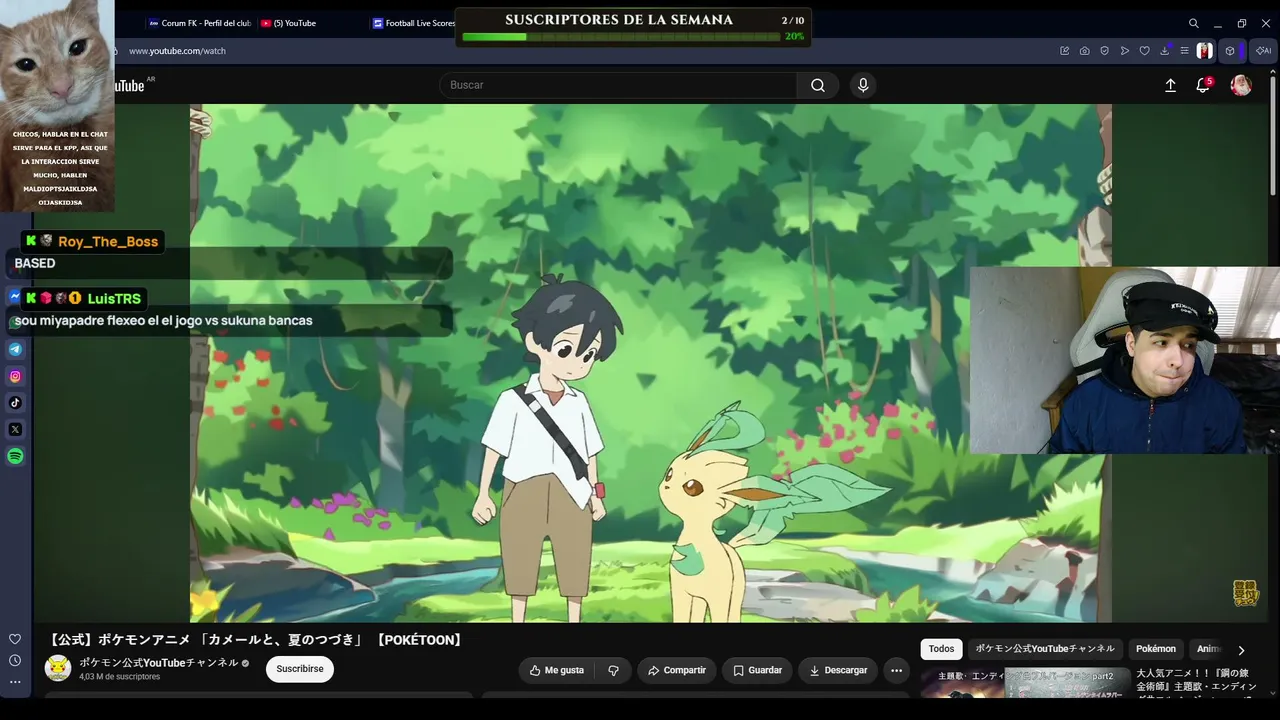Select the Pokémon filter chip
1280x720 pixels.
[1156, 649]
